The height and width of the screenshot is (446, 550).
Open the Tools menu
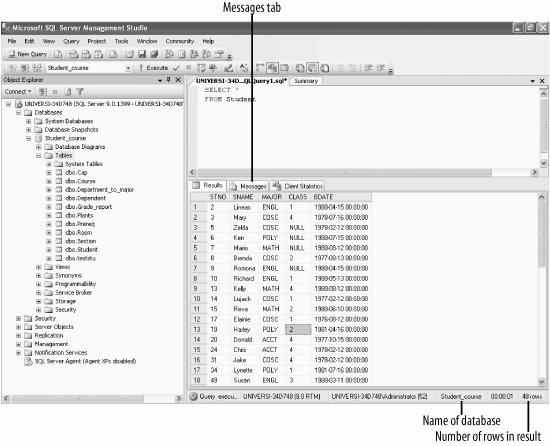click(x=121, y=41)
